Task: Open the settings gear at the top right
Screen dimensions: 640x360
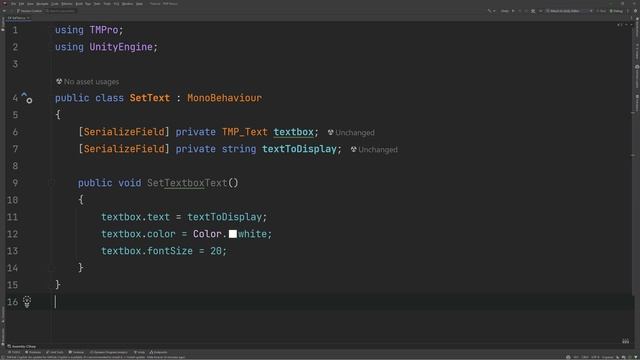Action: [x=636, y=11]
